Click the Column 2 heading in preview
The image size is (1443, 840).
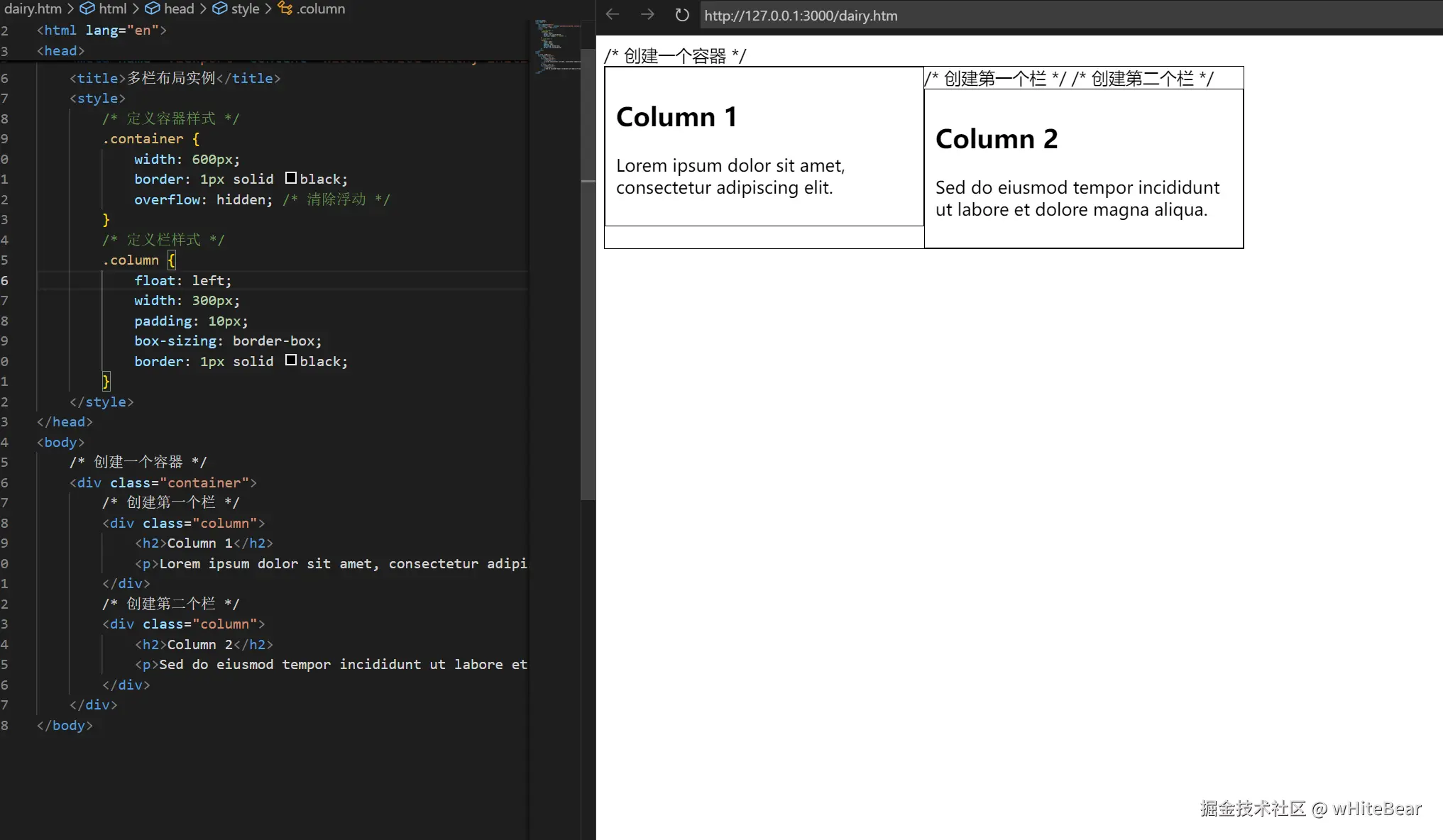tap(996, 139)
